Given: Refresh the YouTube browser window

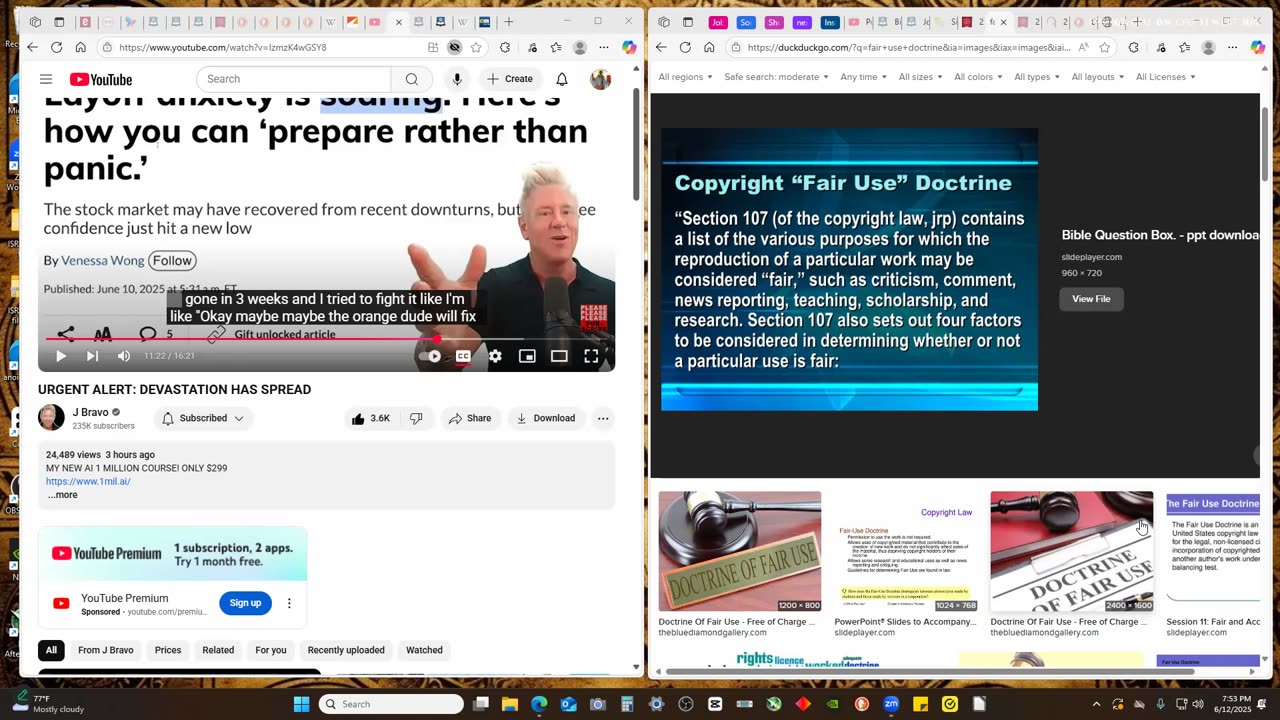Looking at the screenshot, I should [x=56, y=47].
